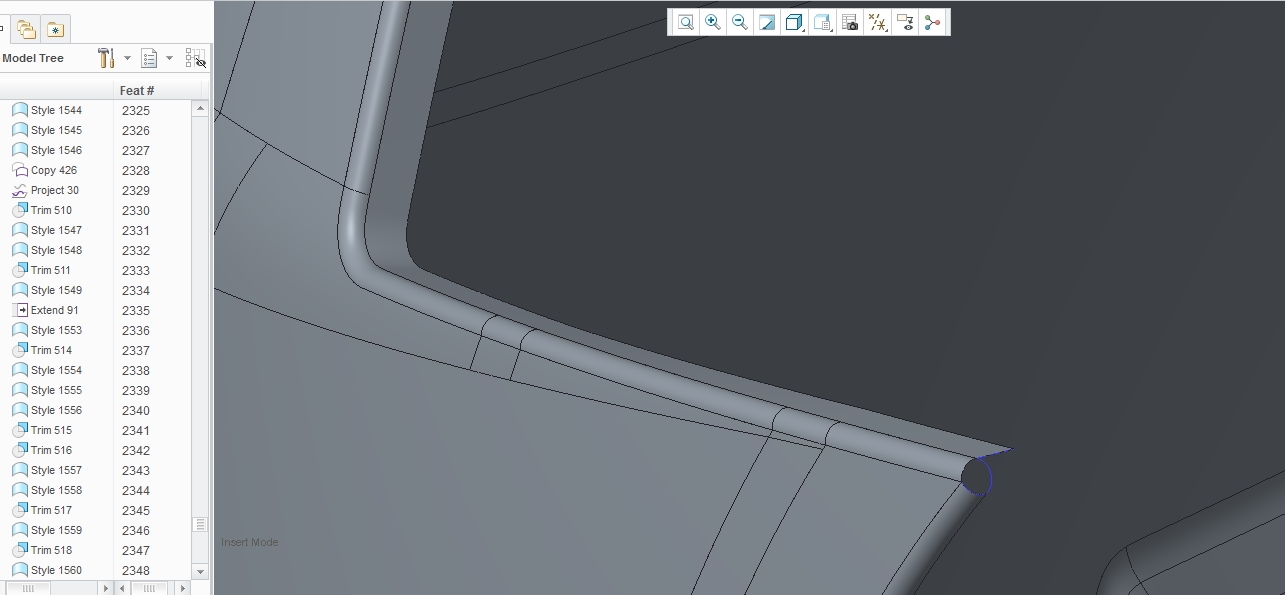Click the Model Tree scroll up arrow

(200, 108)
